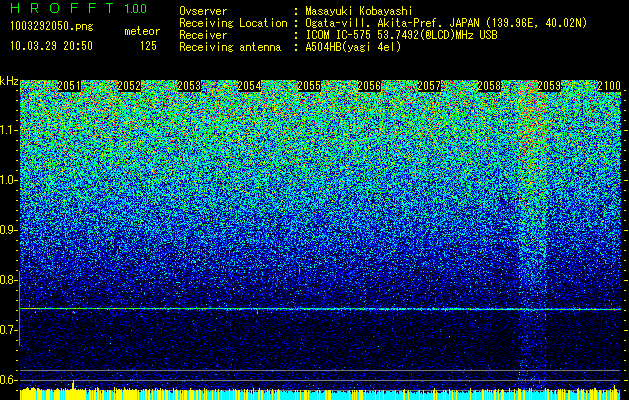Viewport: 629px width, 400px height.
Task: Click the Receiving antenna field label
Action: 230,47
